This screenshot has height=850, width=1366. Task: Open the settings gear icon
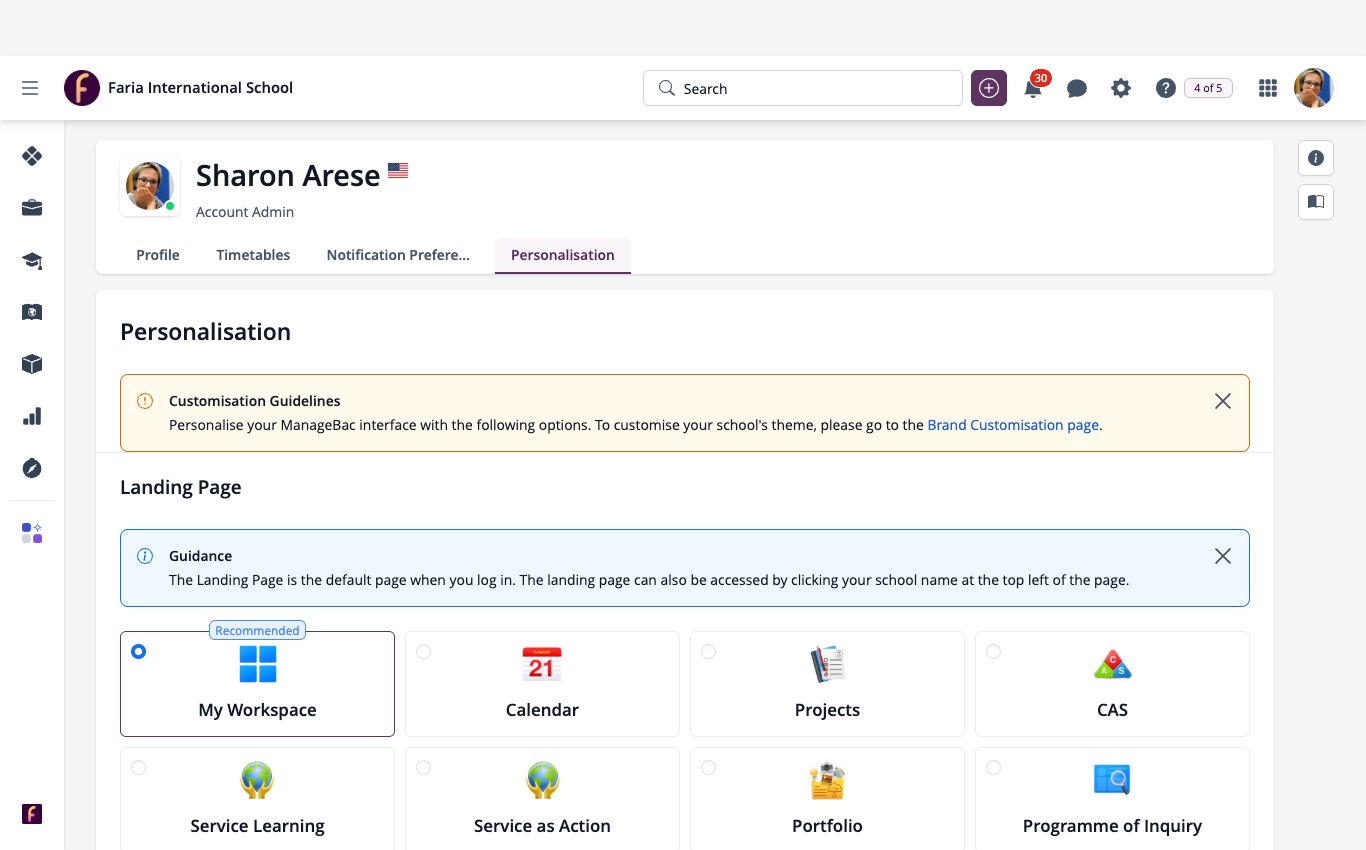tap(1121, 88)
